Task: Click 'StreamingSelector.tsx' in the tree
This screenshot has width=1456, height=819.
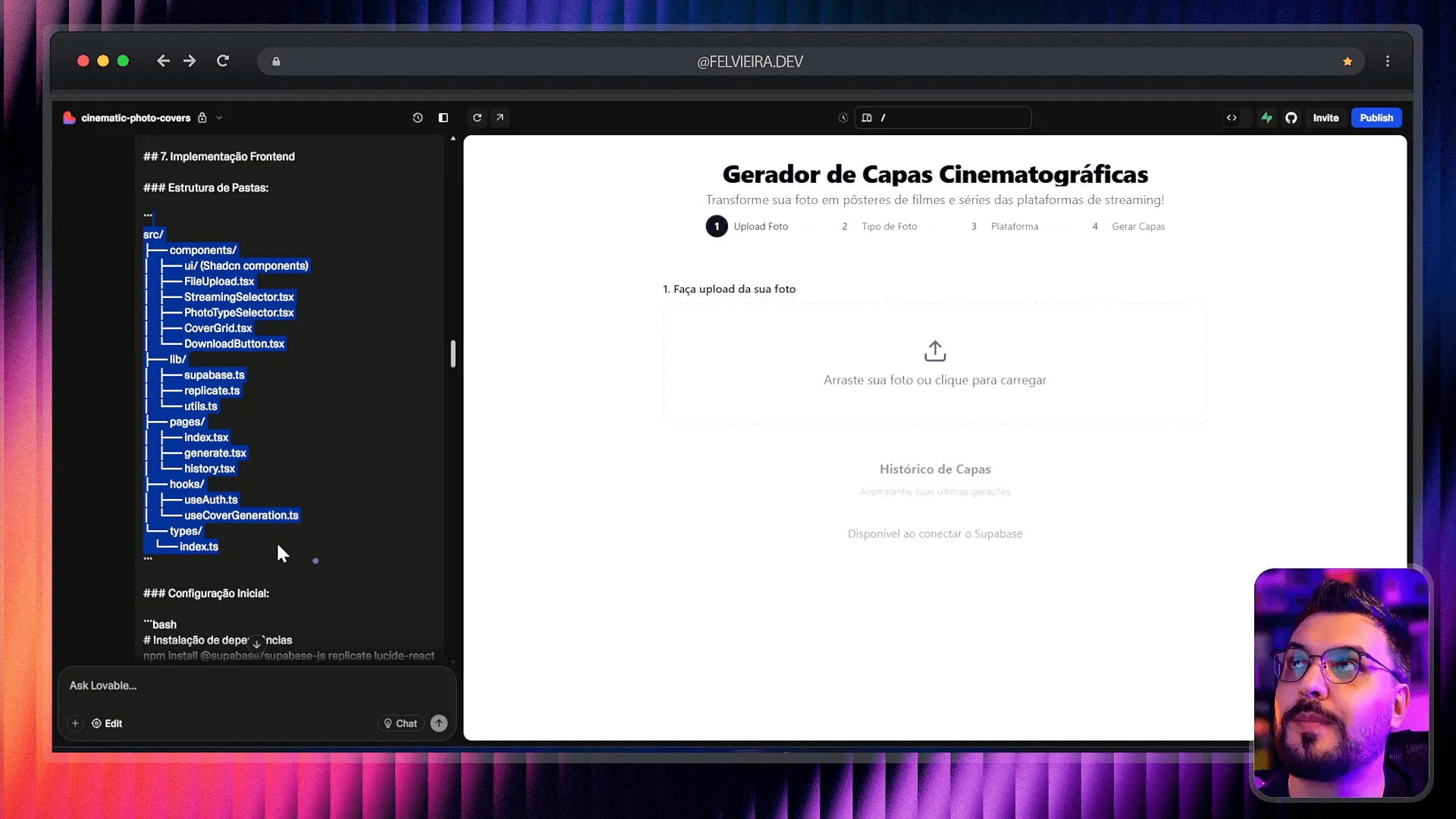Action: [x=238, y=297]
